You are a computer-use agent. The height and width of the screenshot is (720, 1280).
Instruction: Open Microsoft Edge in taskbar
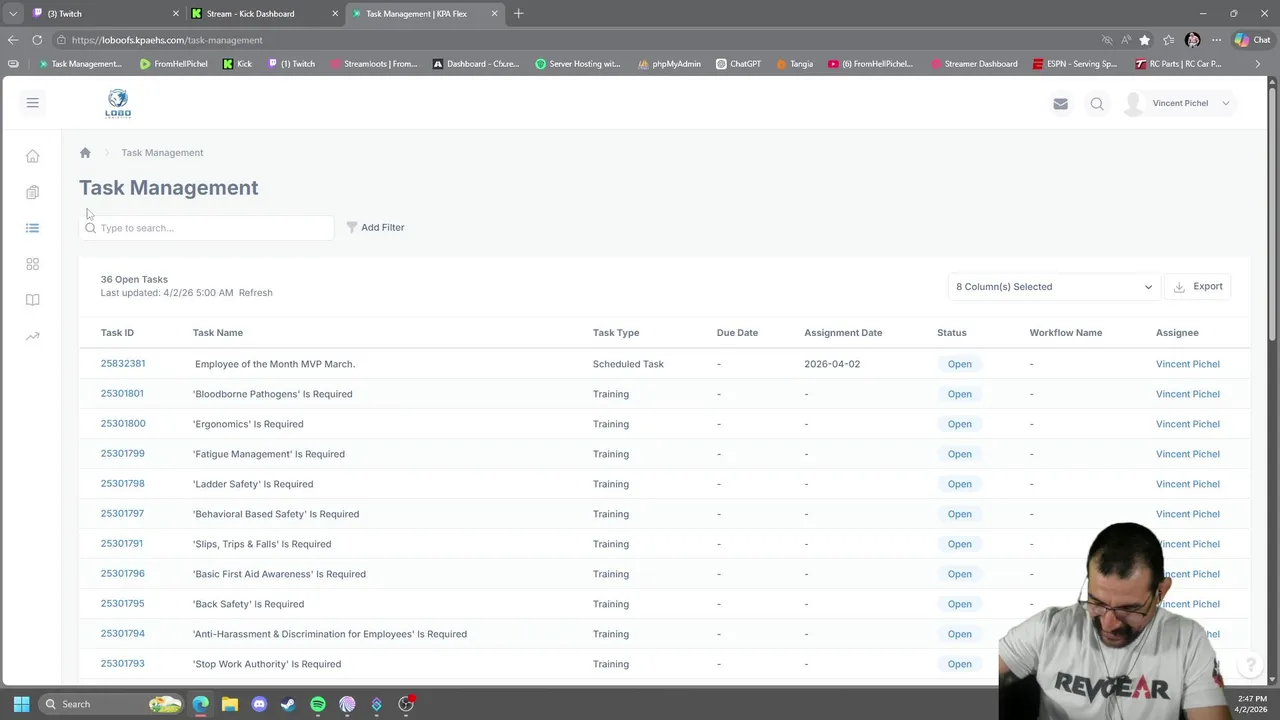pyautogui.click(x=201, y=704)
